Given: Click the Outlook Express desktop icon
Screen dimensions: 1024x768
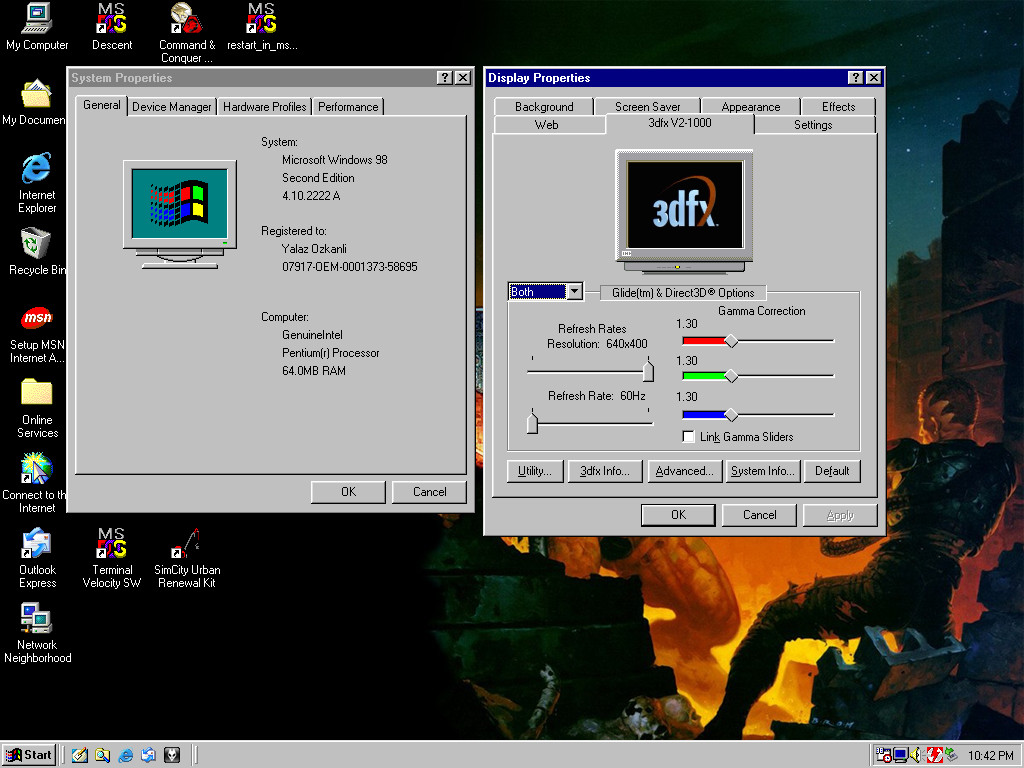Looking at the screenshot, I should [37, 545].
